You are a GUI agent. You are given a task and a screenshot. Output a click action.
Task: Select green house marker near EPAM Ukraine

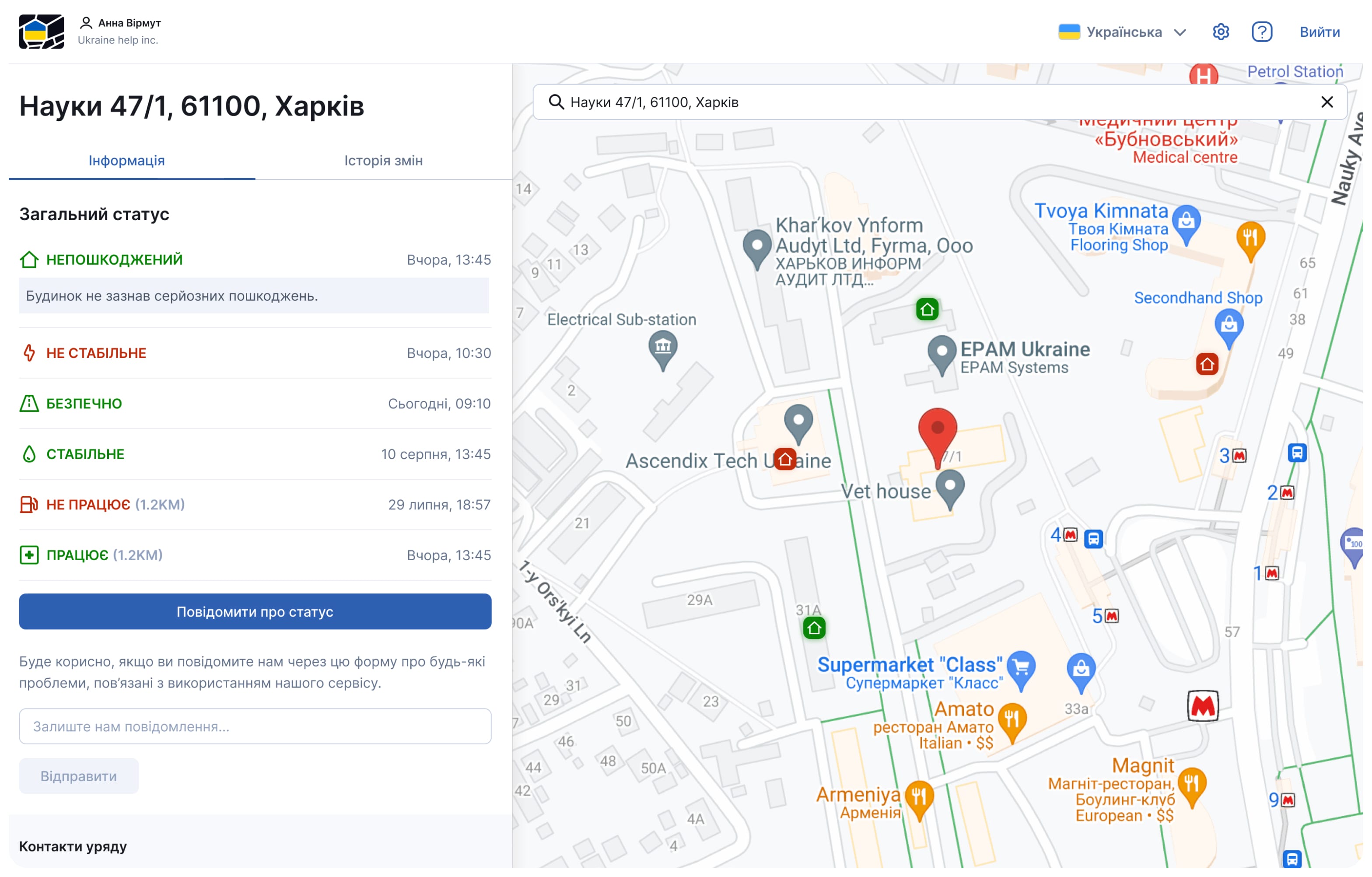pos(927,309)
